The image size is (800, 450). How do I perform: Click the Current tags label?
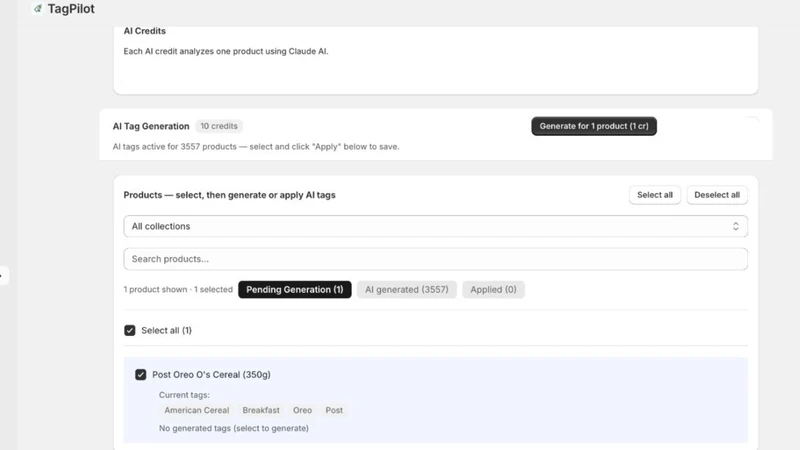click(184, 395)
